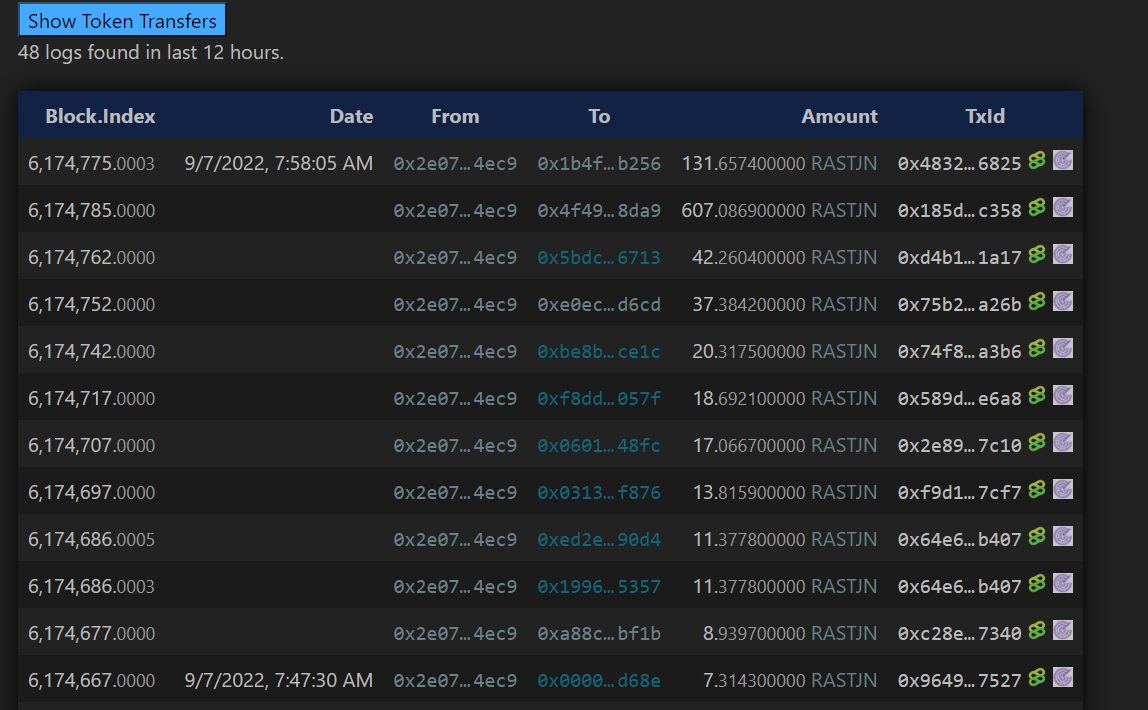
Task: Click block index 6,174,785.0000
Action: pos(92,210)
